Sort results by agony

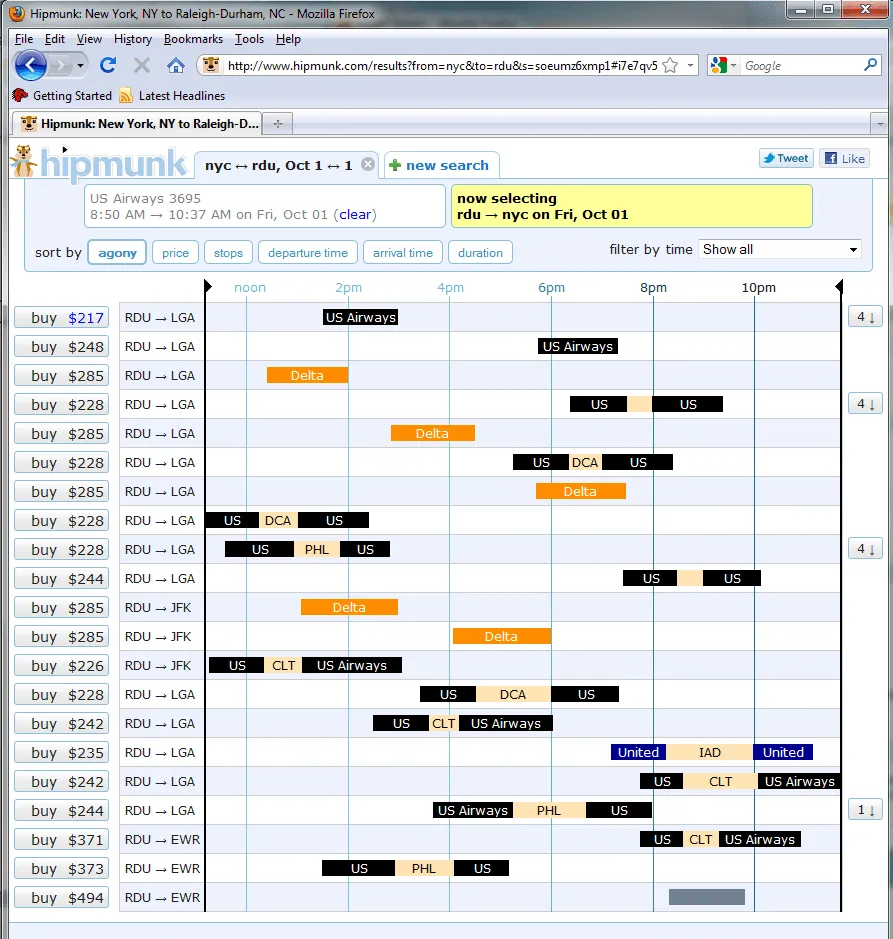(117, 253)
